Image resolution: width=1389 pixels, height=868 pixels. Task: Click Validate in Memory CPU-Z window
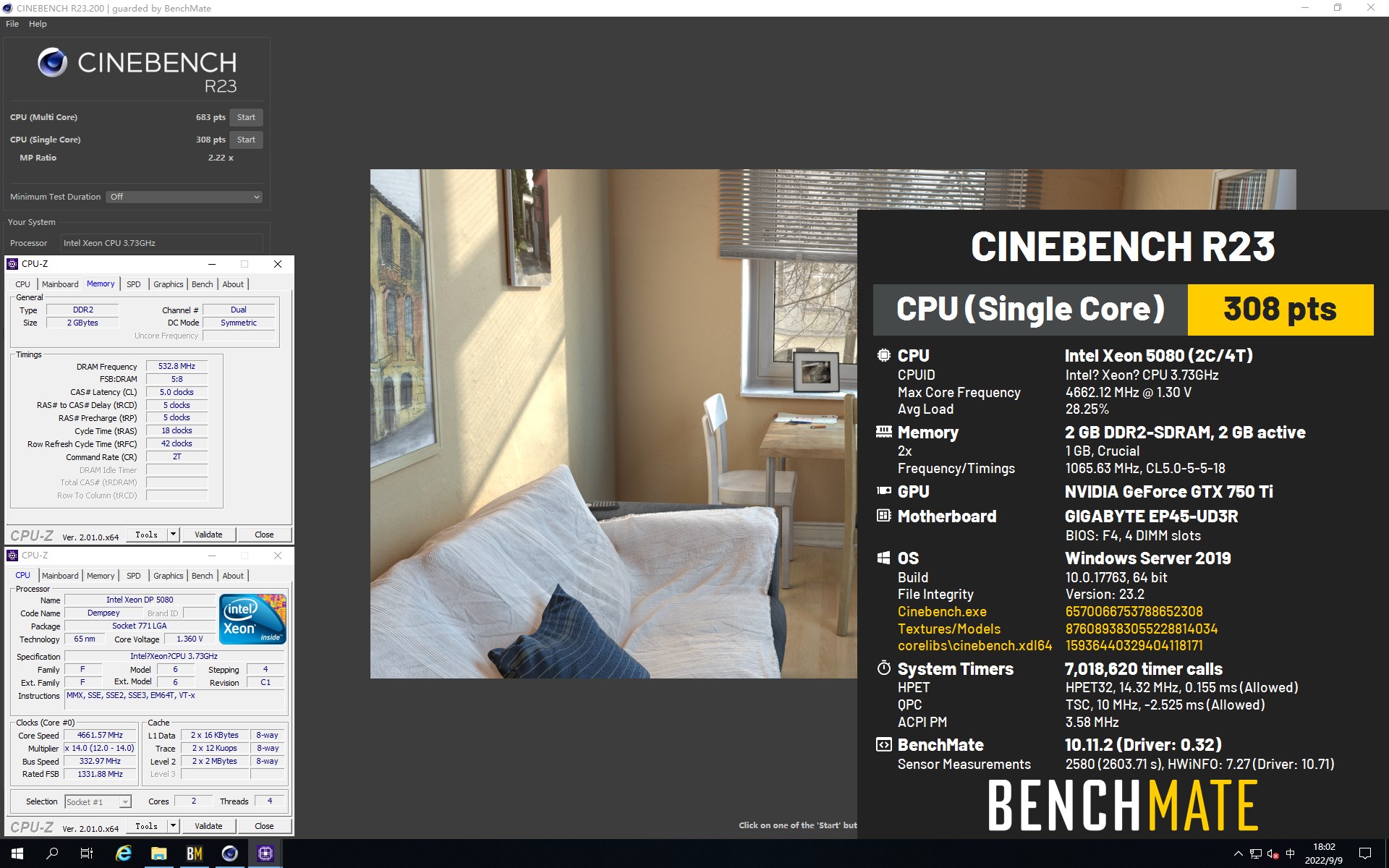208,535
